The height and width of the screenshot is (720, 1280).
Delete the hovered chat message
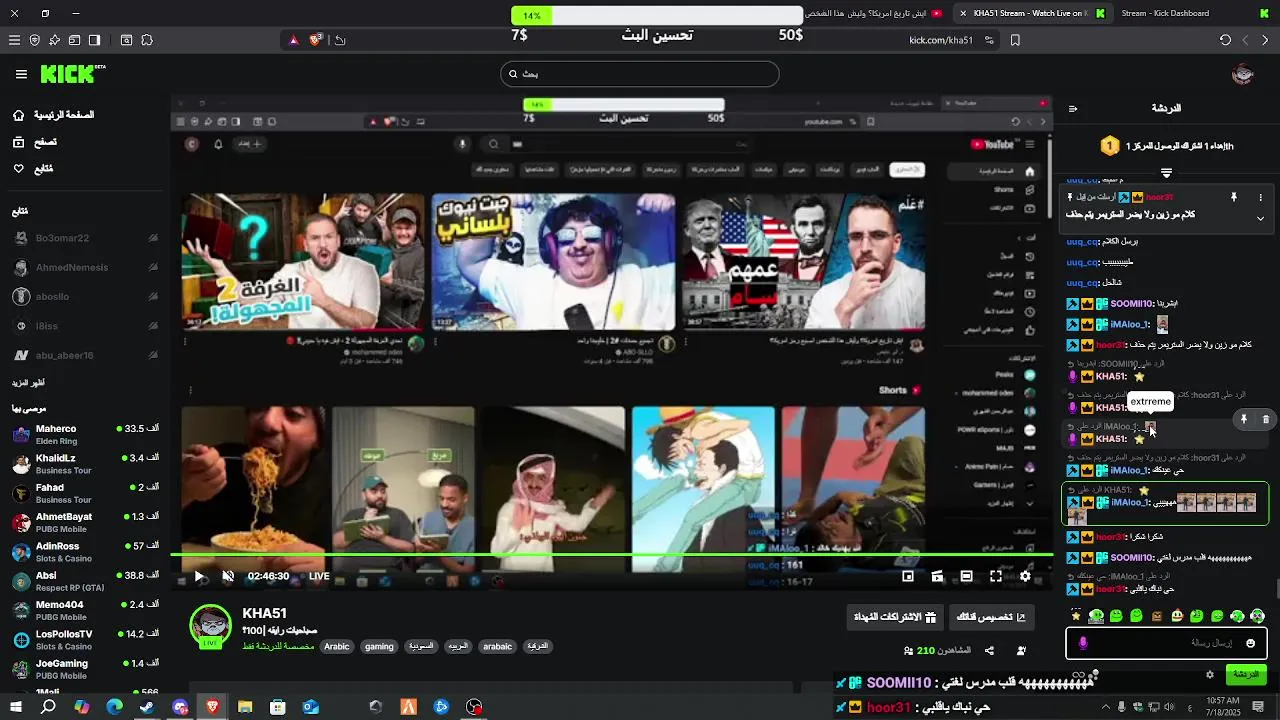[1265, 420]
